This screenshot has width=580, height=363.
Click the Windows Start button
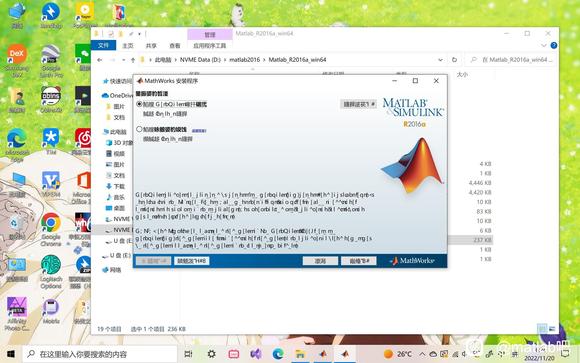[x=11, y=354]
